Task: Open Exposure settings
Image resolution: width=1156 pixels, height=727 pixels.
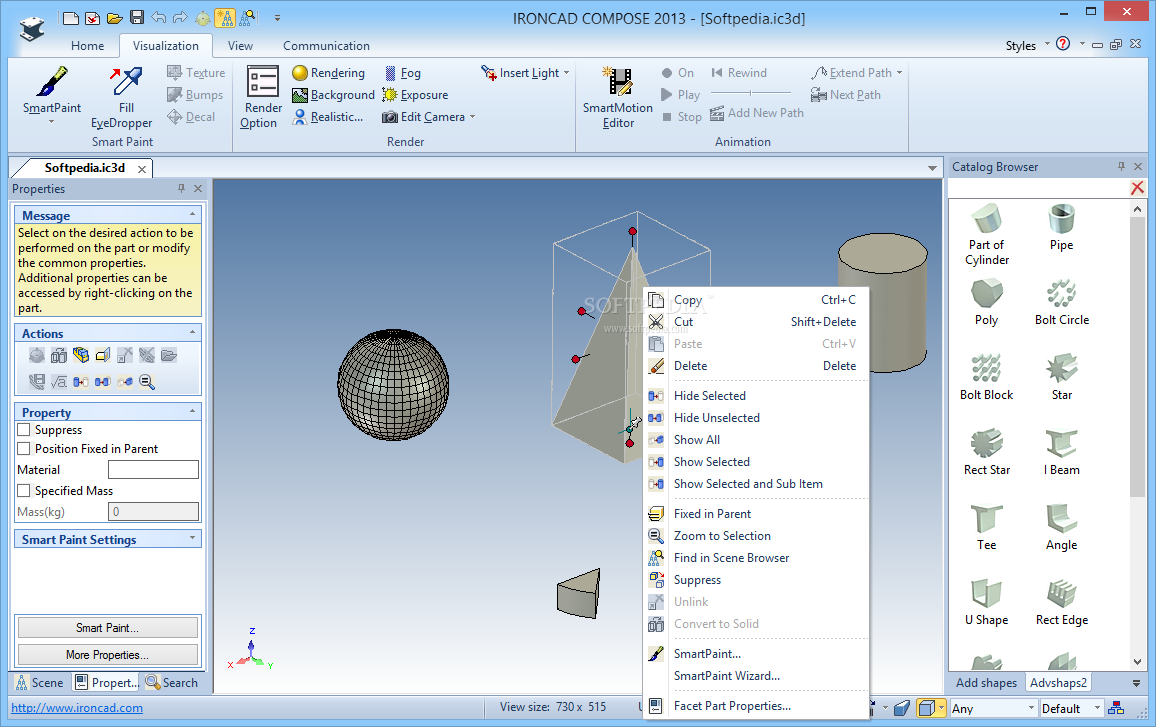Action: coord(415,95)
